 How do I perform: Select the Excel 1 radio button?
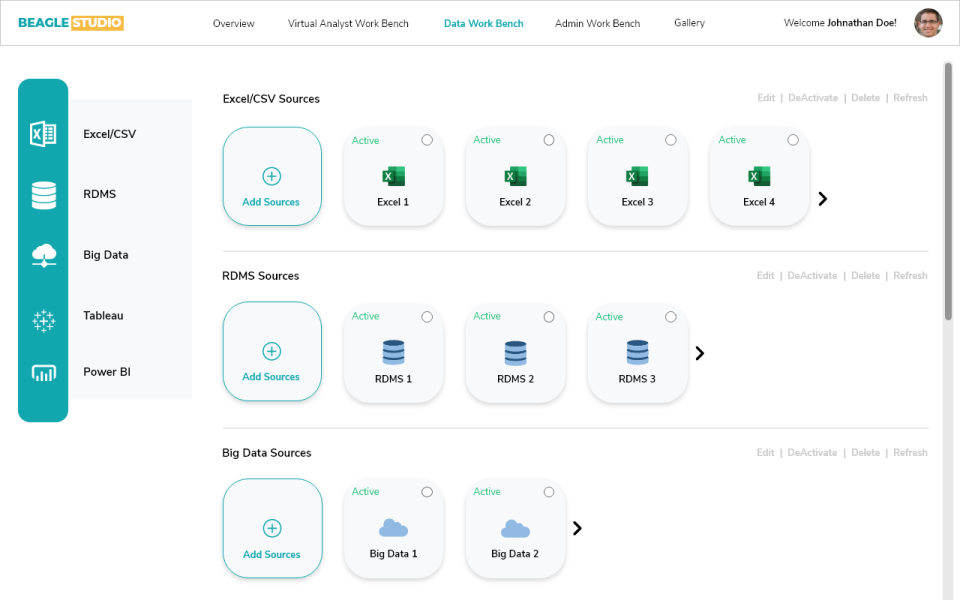427,140
